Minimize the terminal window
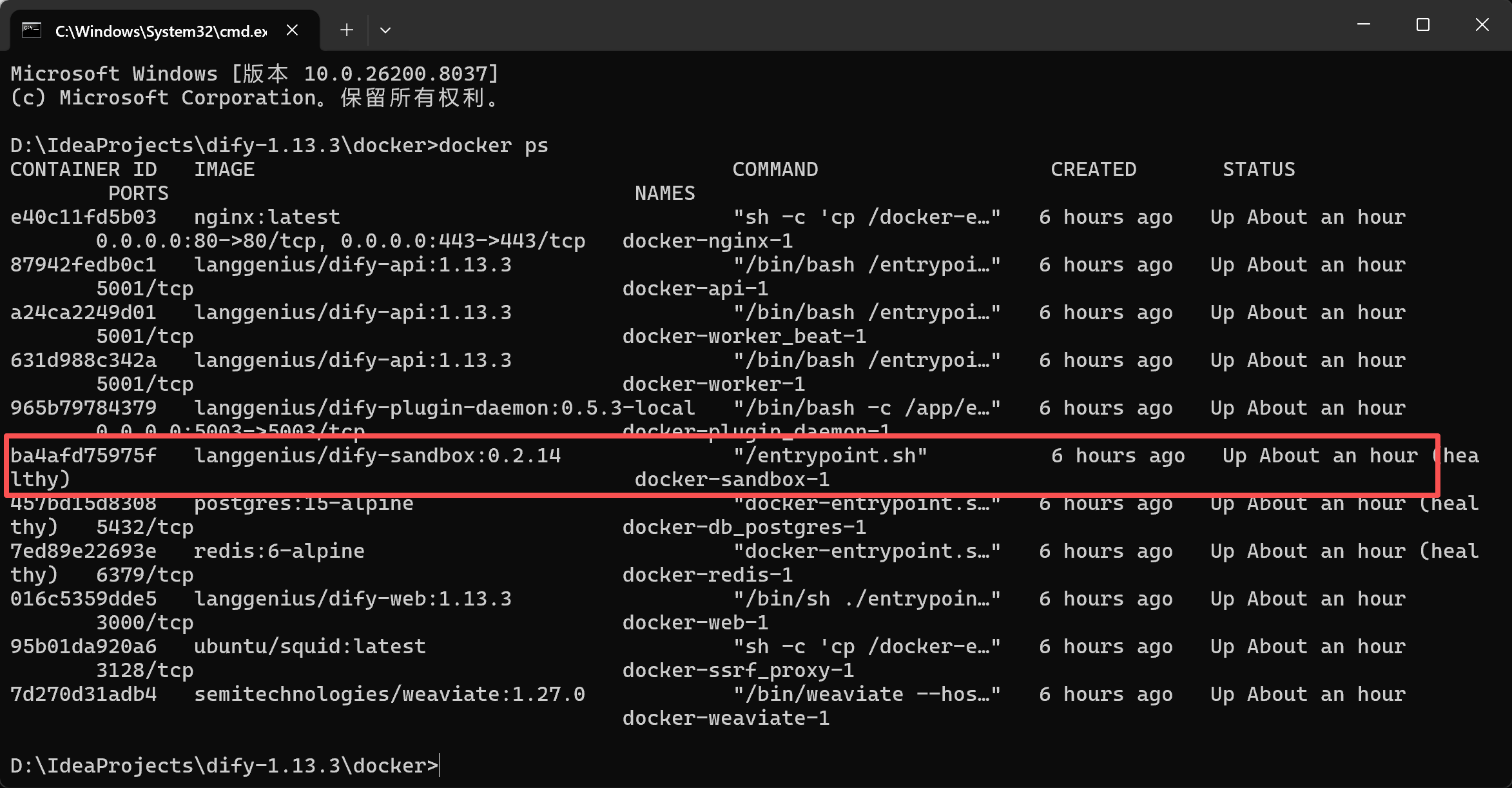The height and width of the screenshot is (788, 1512). [x=1364, y=25]
